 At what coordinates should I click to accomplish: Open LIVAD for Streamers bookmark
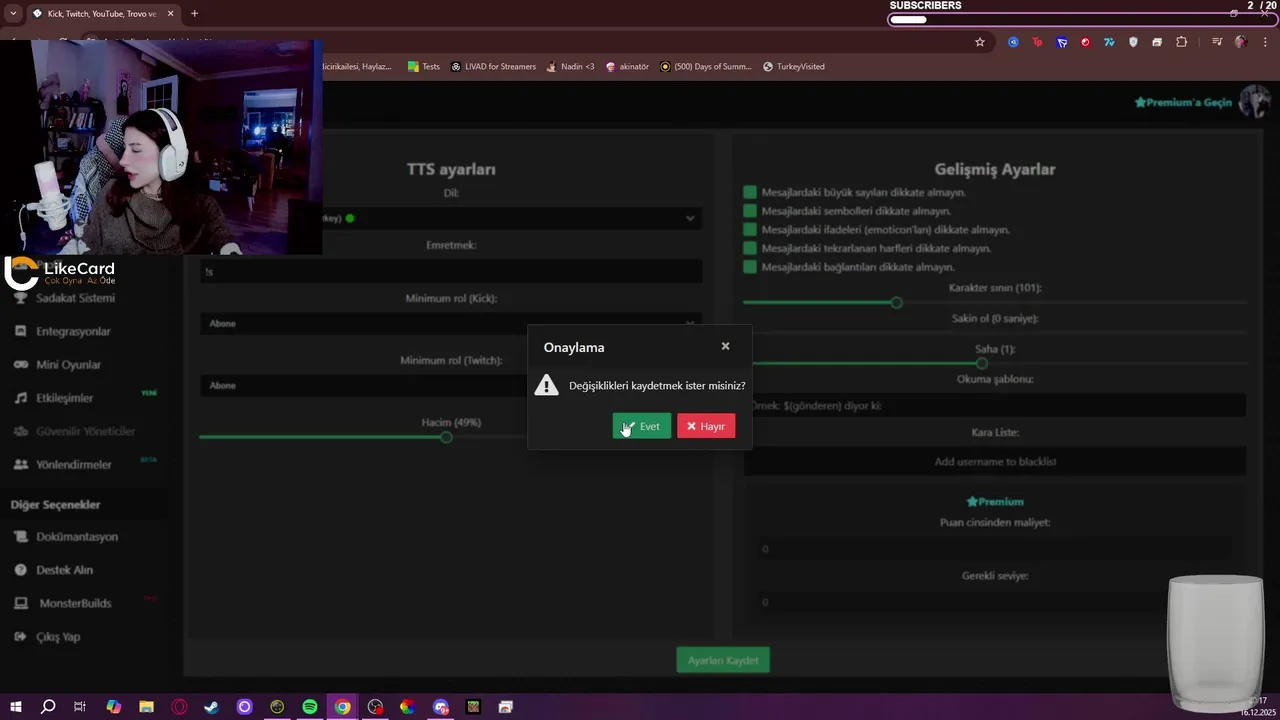[x=493, y=67]
